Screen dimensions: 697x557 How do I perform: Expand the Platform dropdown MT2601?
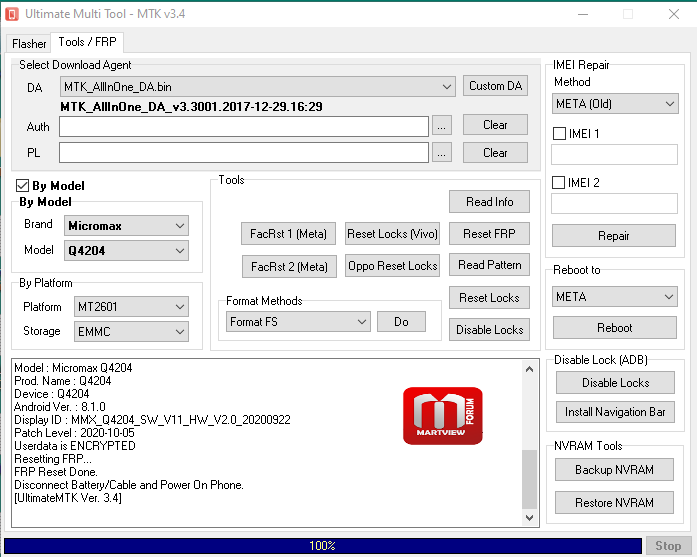[x=131, y=307]
